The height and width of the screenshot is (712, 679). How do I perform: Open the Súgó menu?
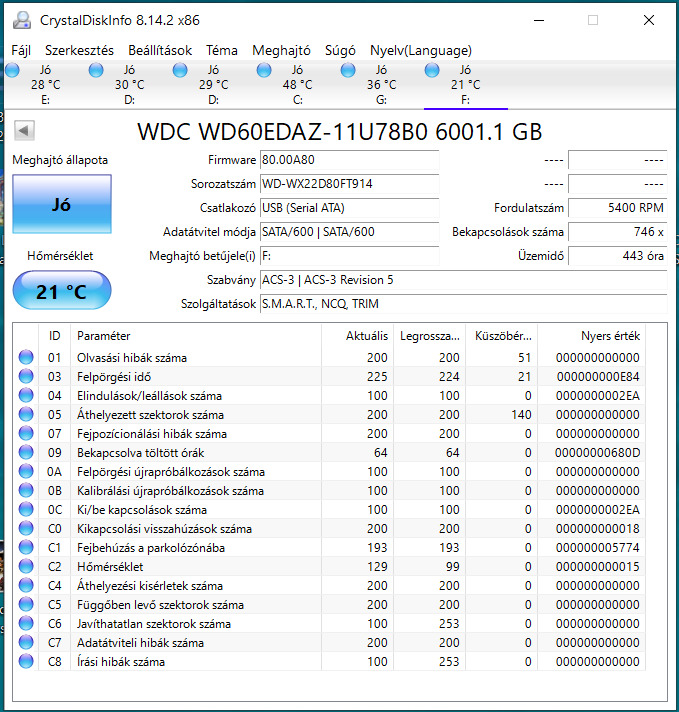340,50
